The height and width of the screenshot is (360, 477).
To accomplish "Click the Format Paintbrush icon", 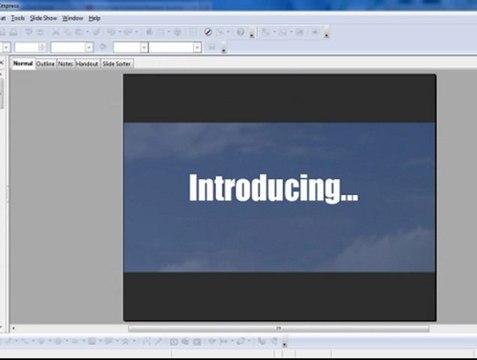I will tap(96, 32).
